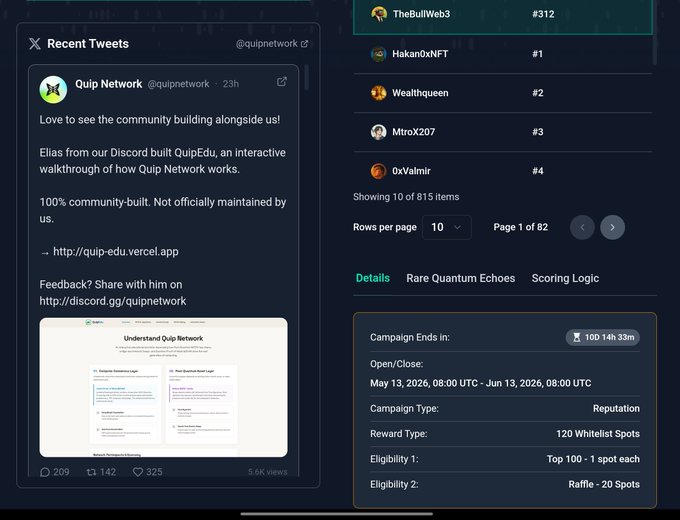Click Wealthqueen avatar icon
The width and height of the screenshot is (680, 520).
pyautogui.click(x=379, y=93)
